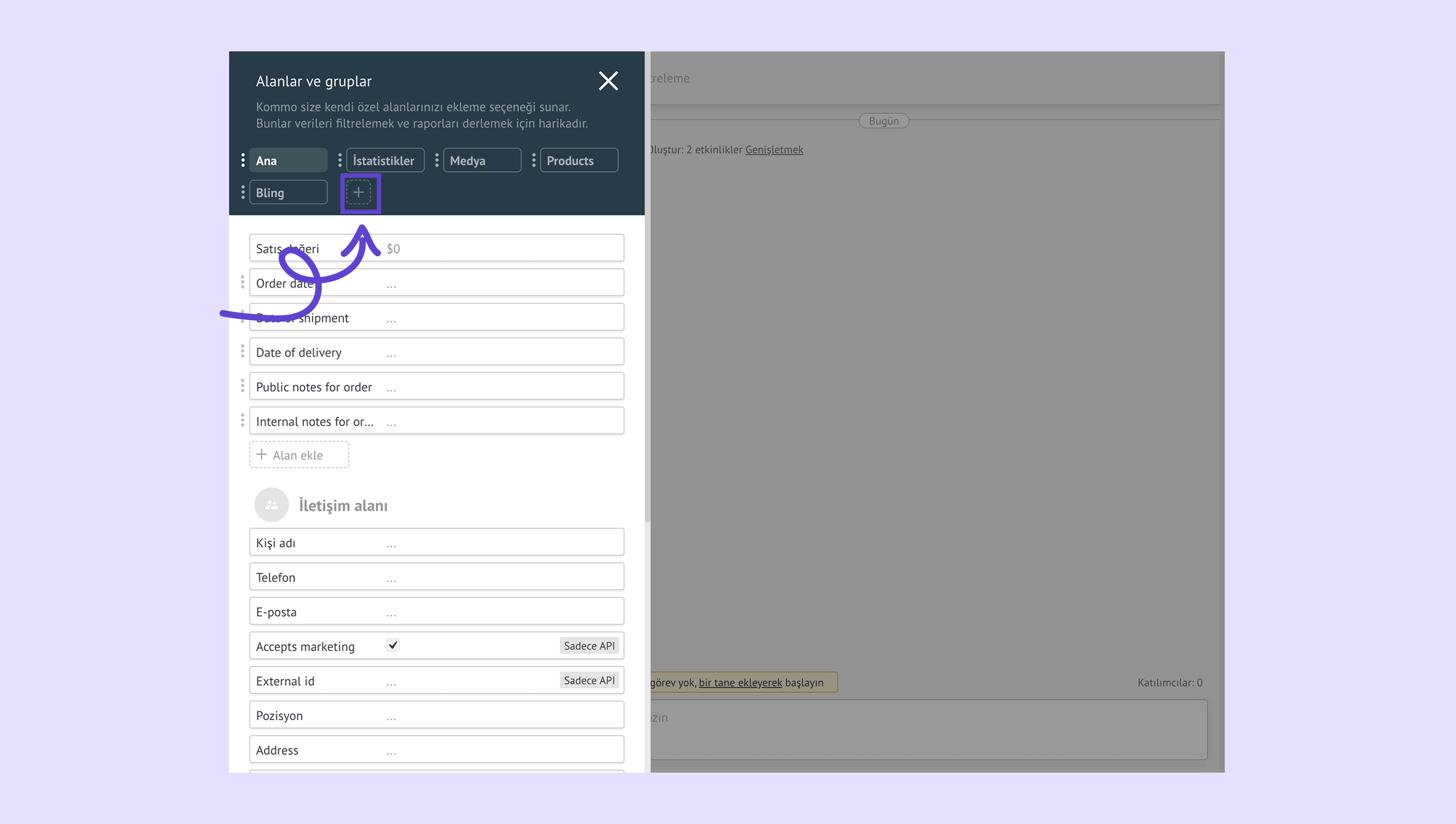Switch to the İstatistikler tab
1456x824 pixels.
pos(385,160)
